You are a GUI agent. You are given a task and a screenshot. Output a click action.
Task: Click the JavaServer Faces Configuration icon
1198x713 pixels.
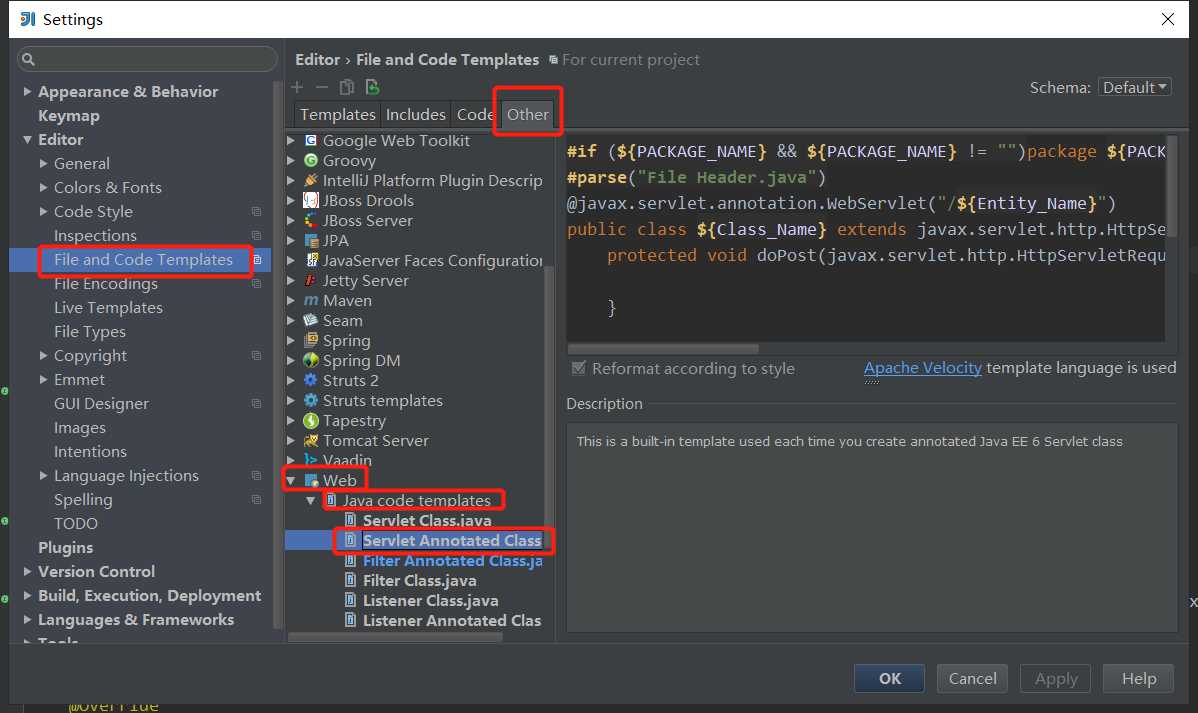[x=311, y=261]
